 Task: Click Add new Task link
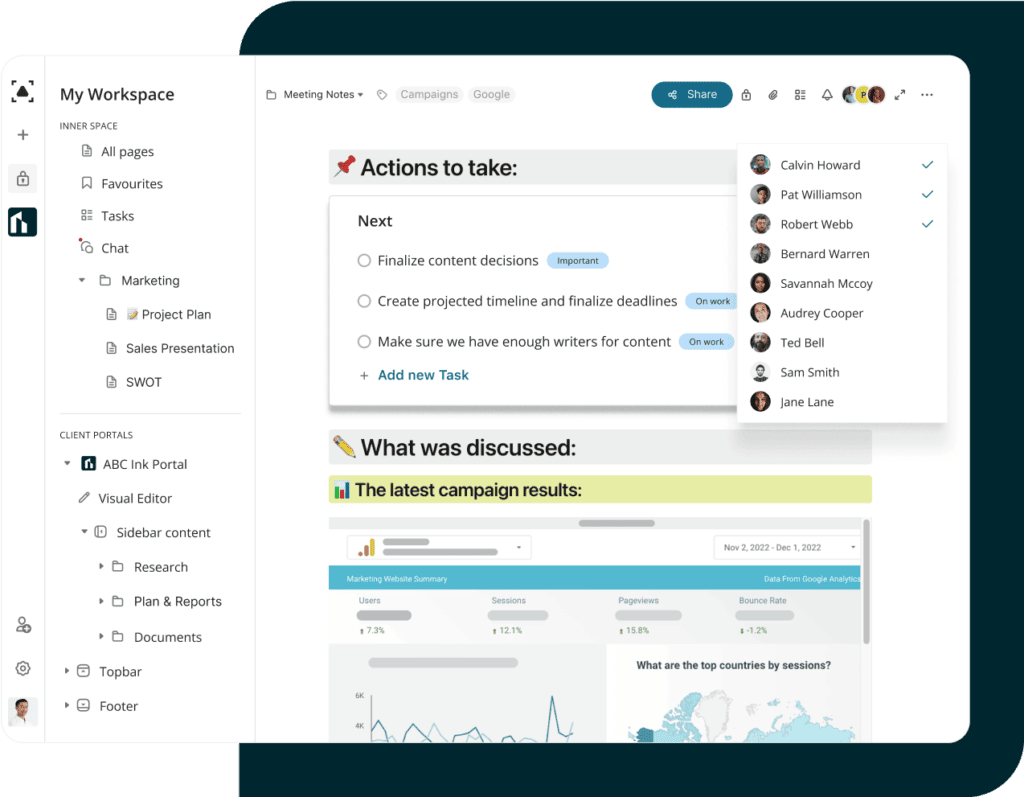423,375
